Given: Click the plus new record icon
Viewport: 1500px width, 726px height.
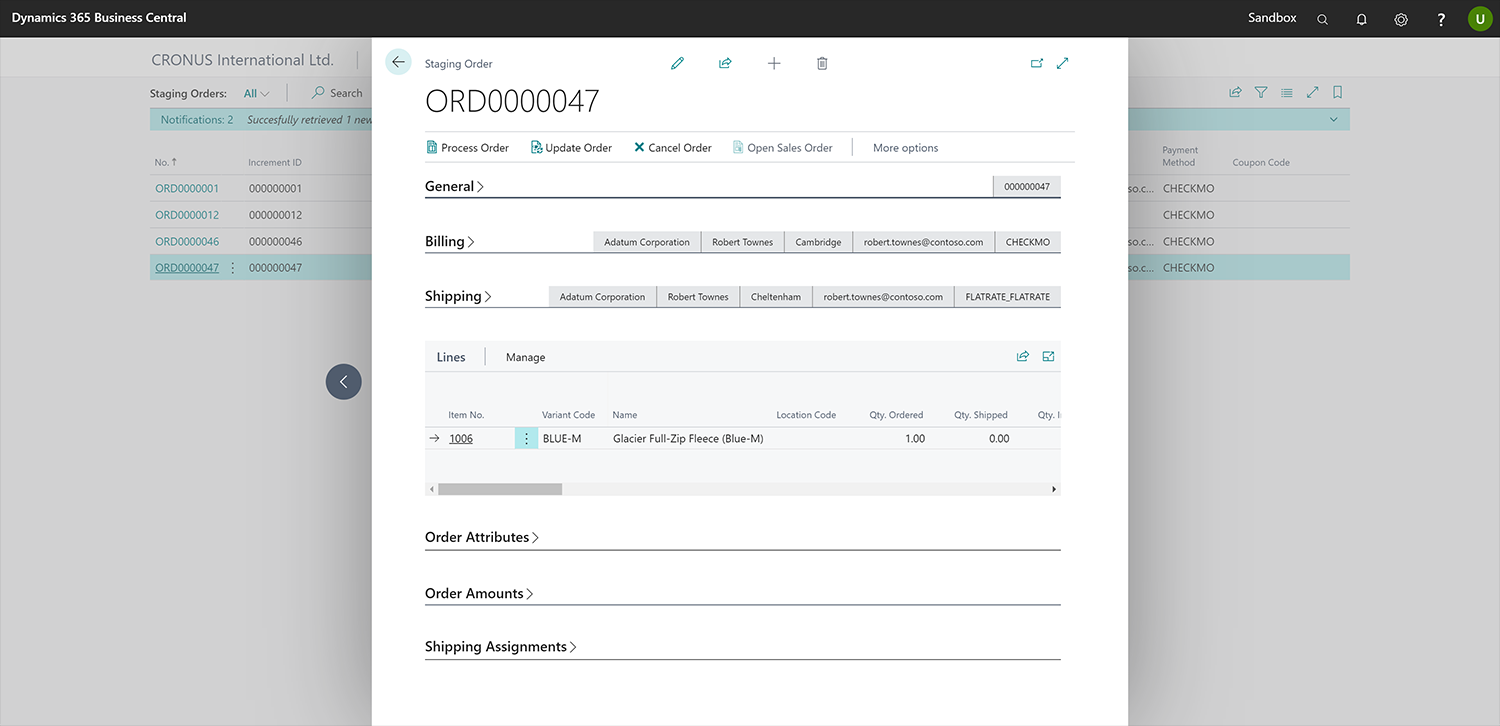Looking at the screenshot, I should tap(774, 63).
